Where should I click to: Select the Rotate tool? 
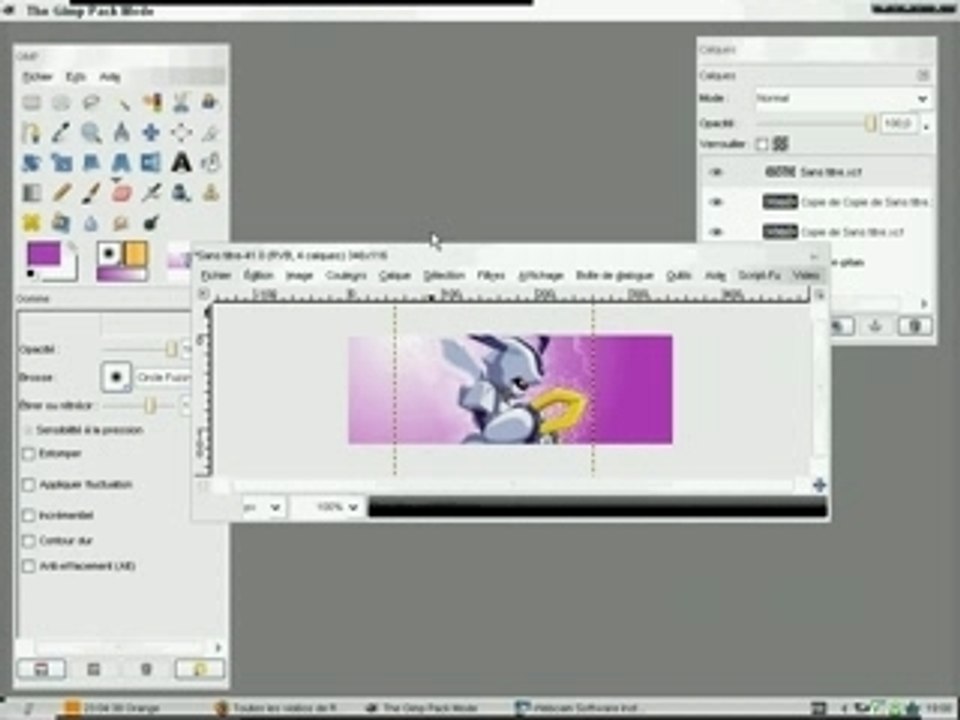pos(31,163)
